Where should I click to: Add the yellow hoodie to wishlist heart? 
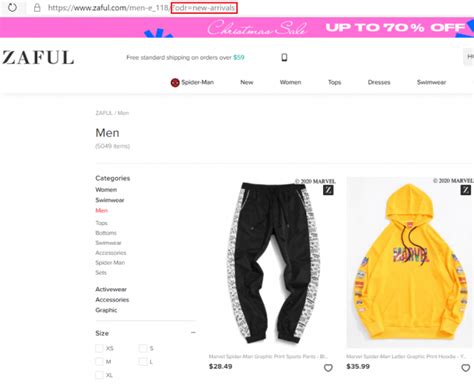click(466, 368)
